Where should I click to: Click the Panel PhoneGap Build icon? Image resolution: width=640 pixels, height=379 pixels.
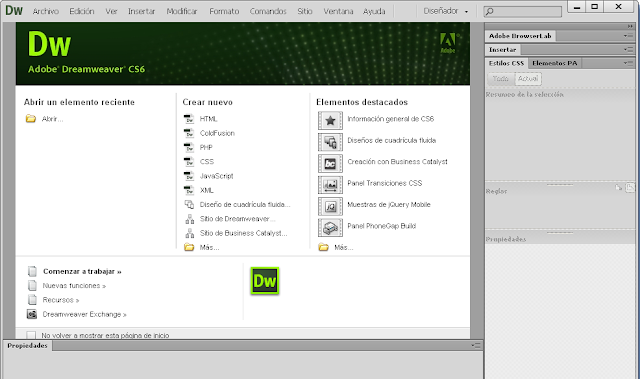(330, 228)
